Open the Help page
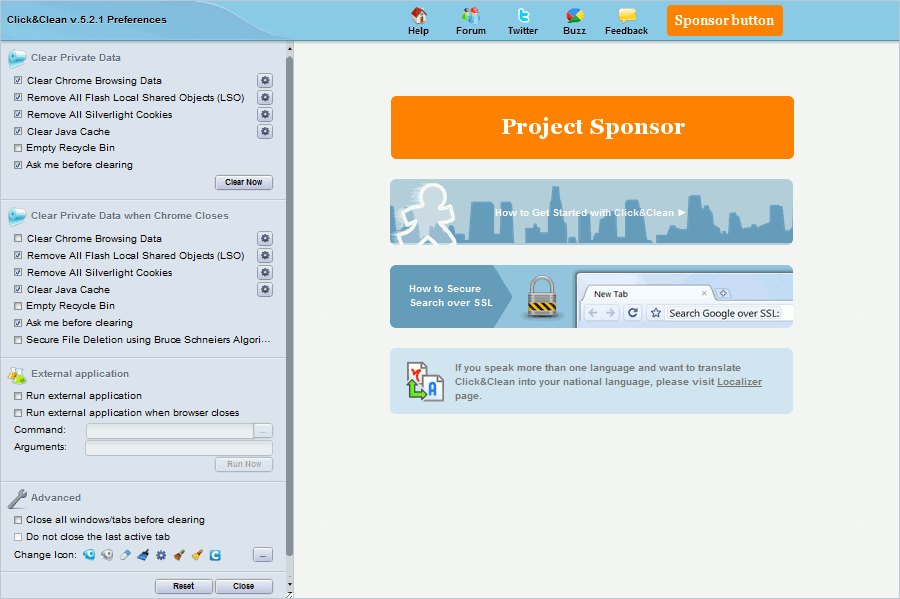 418,21
